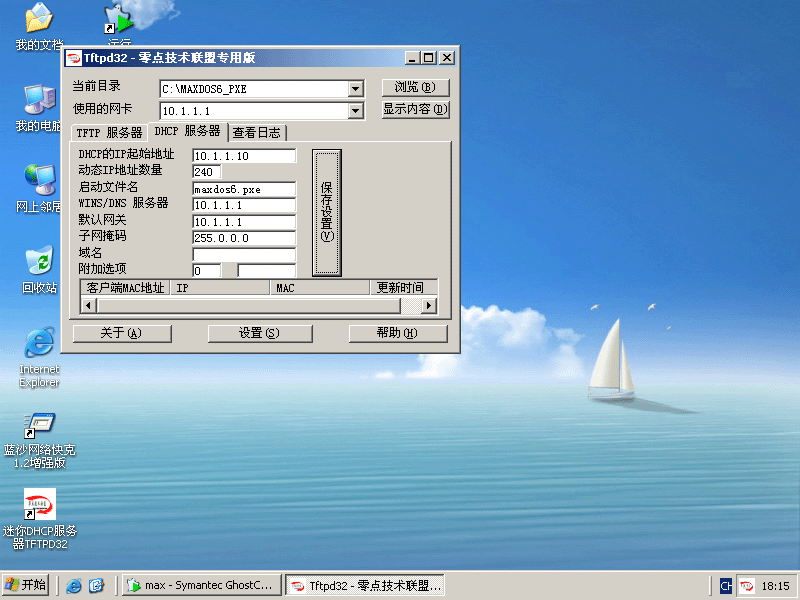Click 保存设置(V) save settings button
Screen dimensions: 800x600
[x=326, y=212]
